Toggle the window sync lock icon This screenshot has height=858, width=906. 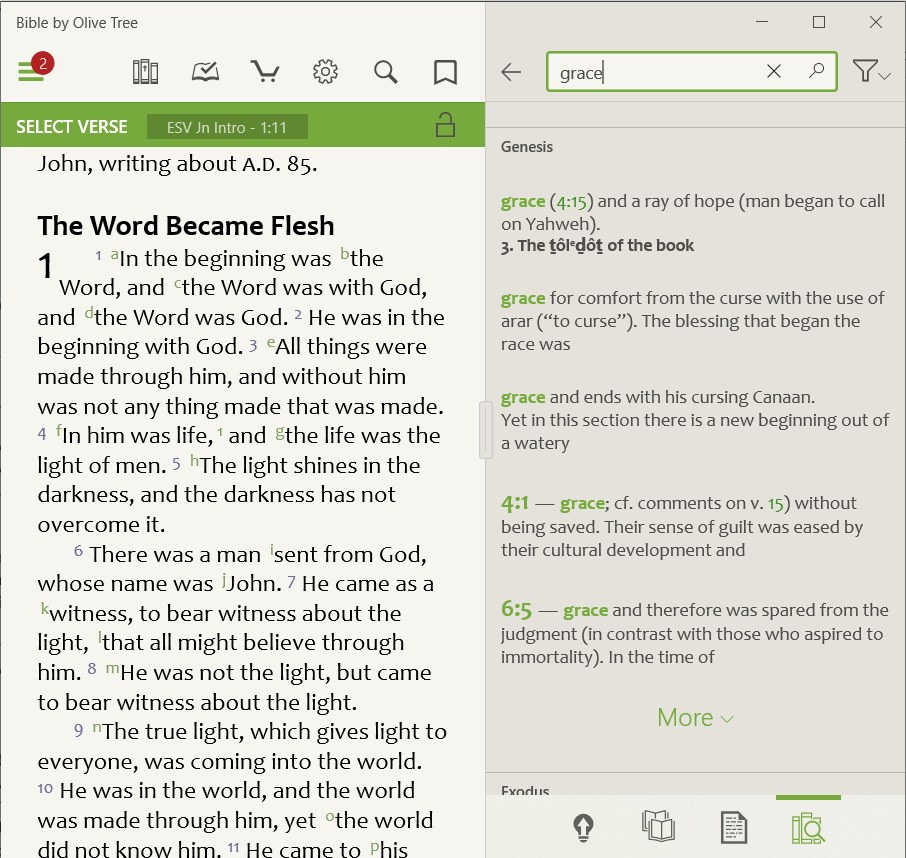pyautogui.click(x=445, y=126)
